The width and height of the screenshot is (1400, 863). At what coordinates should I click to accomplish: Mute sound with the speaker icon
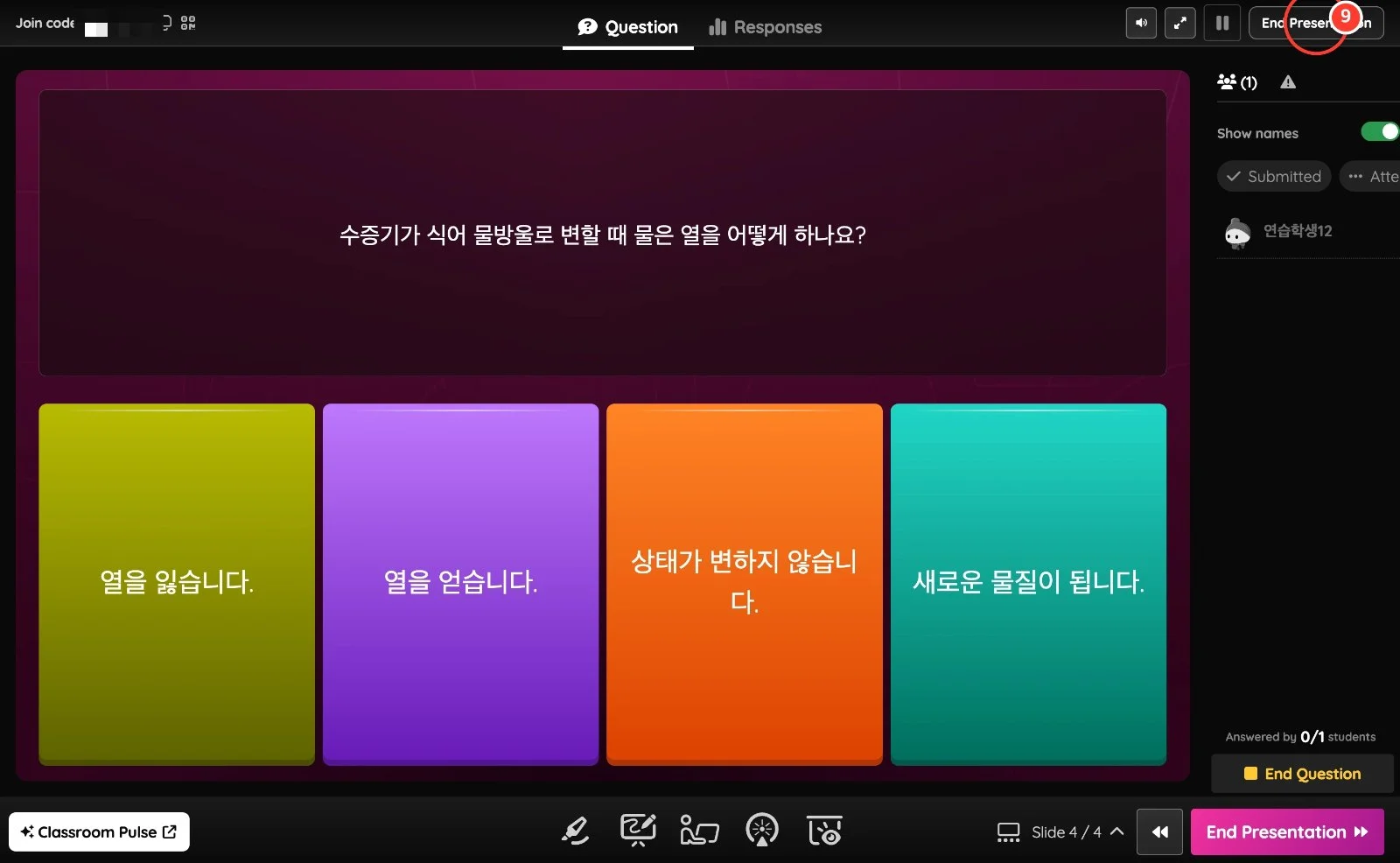click(x=1141, y=24)
